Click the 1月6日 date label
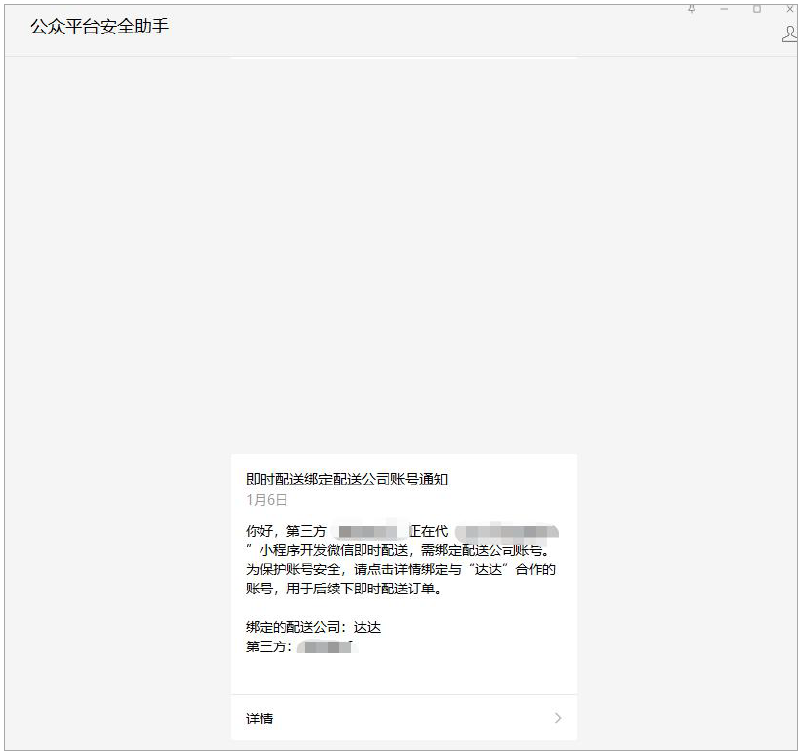The width and height of the screenshot is (801, 753). click(267, 499)
